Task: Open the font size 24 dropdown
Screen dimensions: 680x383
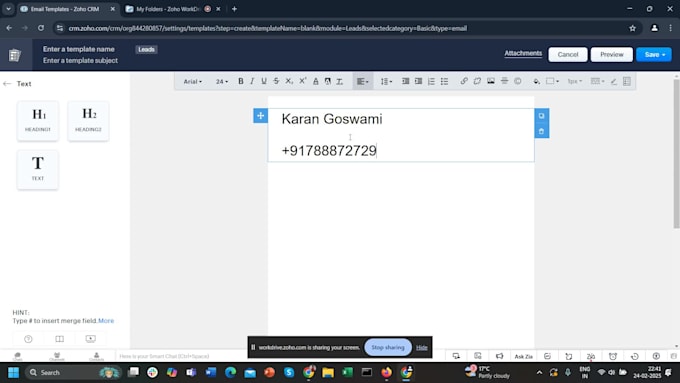Action: coord(222,82)
